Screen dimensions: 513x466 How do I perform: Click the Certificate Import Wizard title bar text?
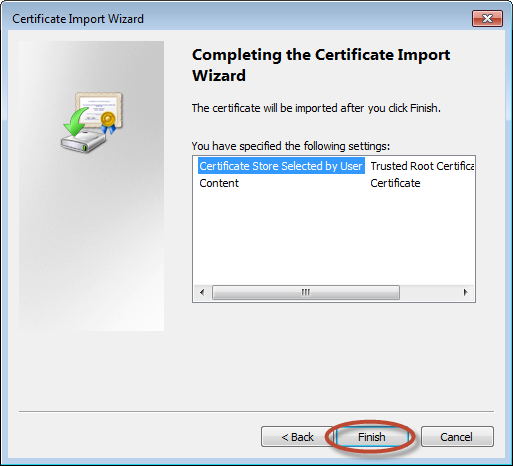(x=78, y=19)
